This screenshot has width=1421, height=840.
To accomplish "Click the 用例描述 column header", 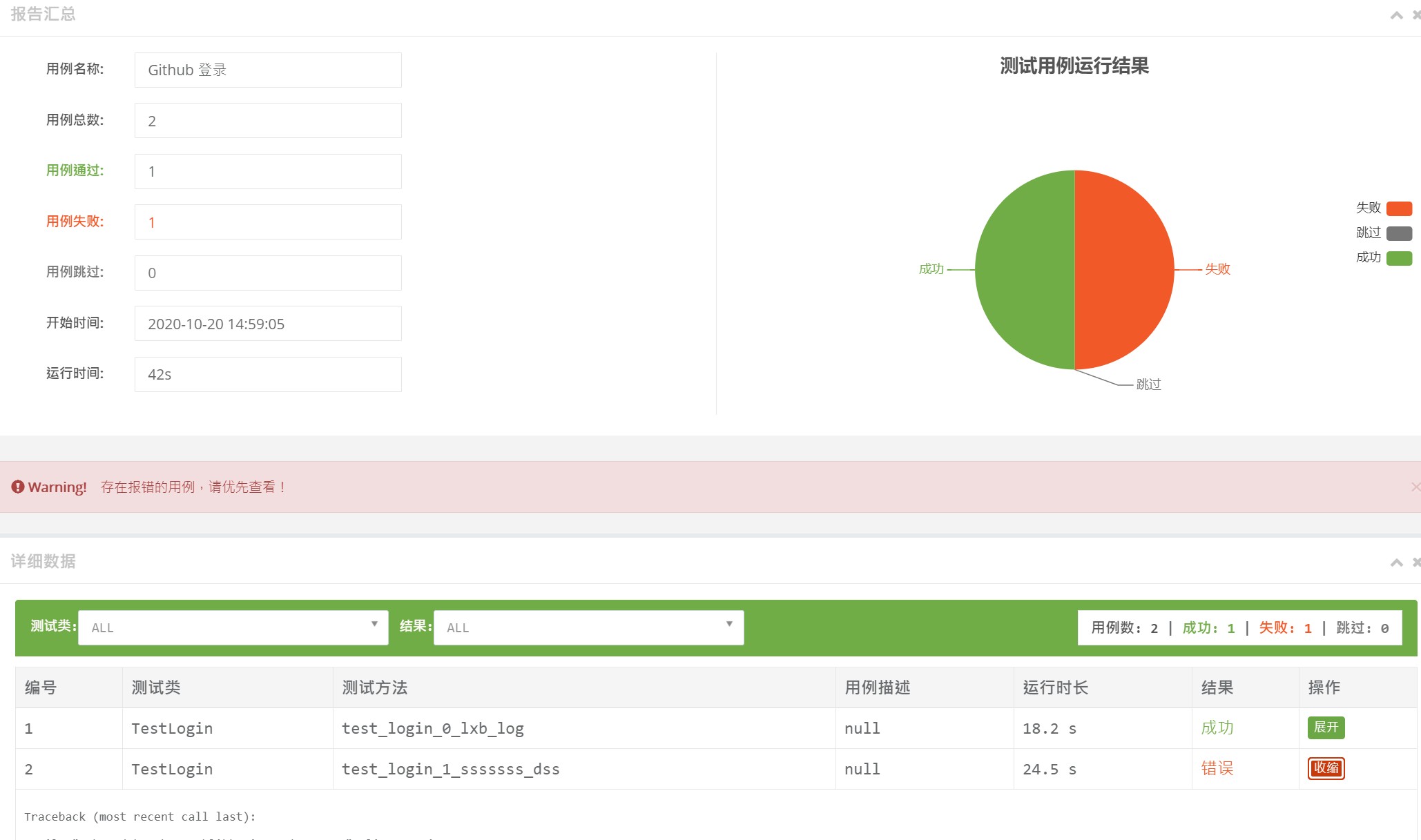I will [925, 687].
